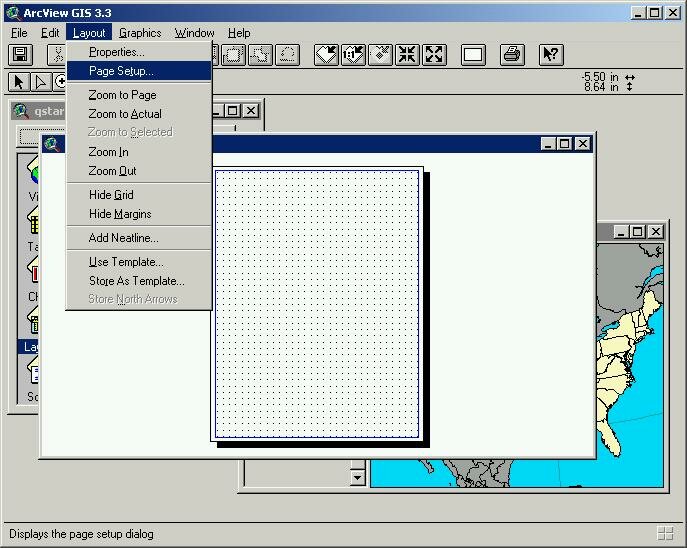Click the Save Project toolbar icon
Image resolution: width=687 pixels, height=548 pixels.
20,55
